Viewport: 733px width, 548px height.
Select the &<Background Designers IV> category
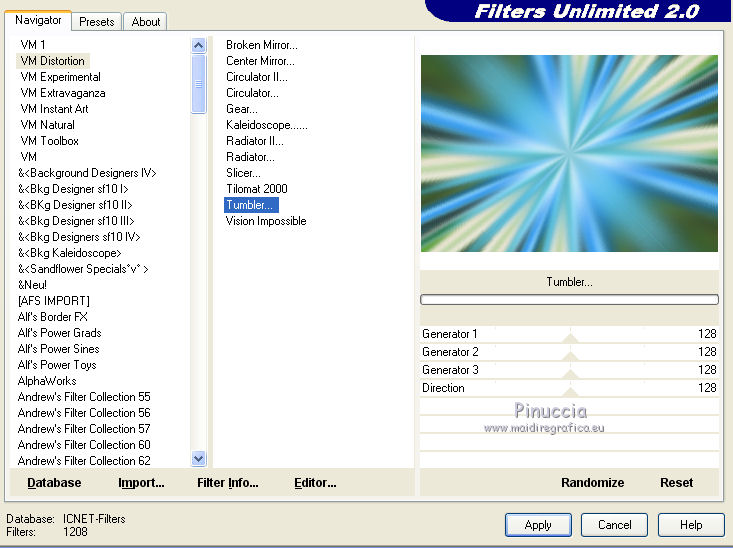click(87, 173)
